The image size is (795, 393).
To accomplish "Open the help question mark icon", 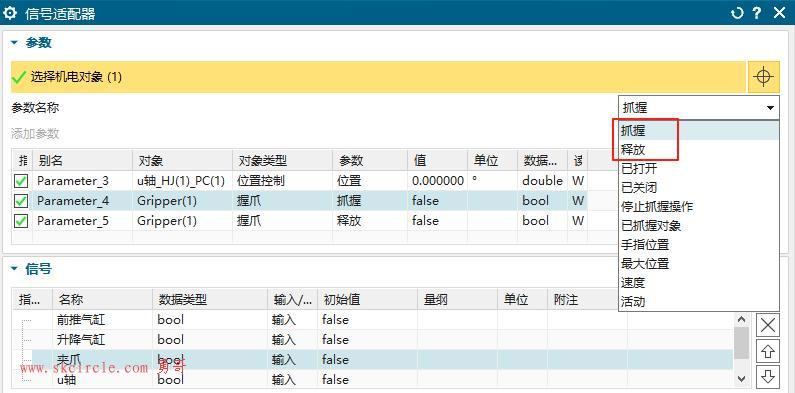I will [756, 13].
